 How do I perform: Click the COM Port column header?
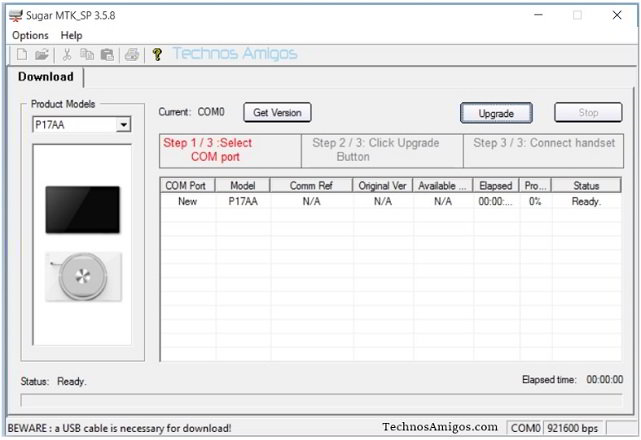187,186
